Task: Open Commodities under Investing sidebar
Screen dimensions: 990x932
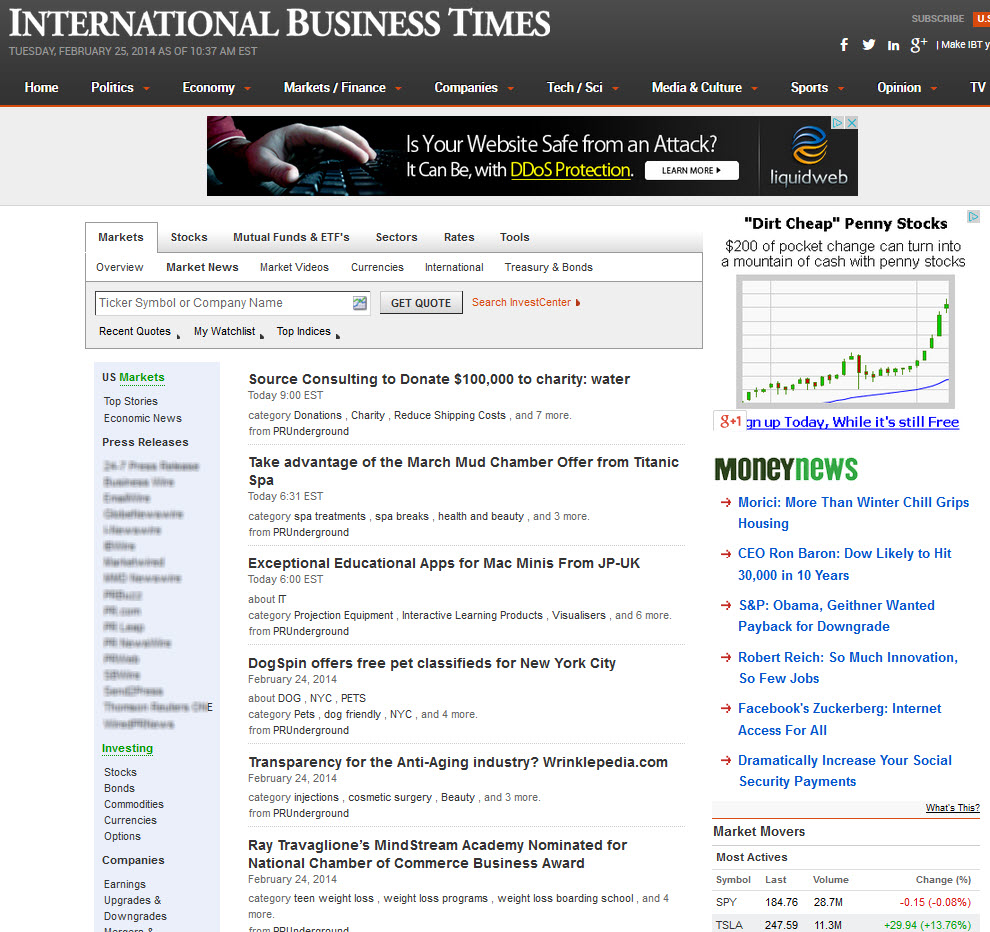Action: pyautogui.click(x=134, y=804)
